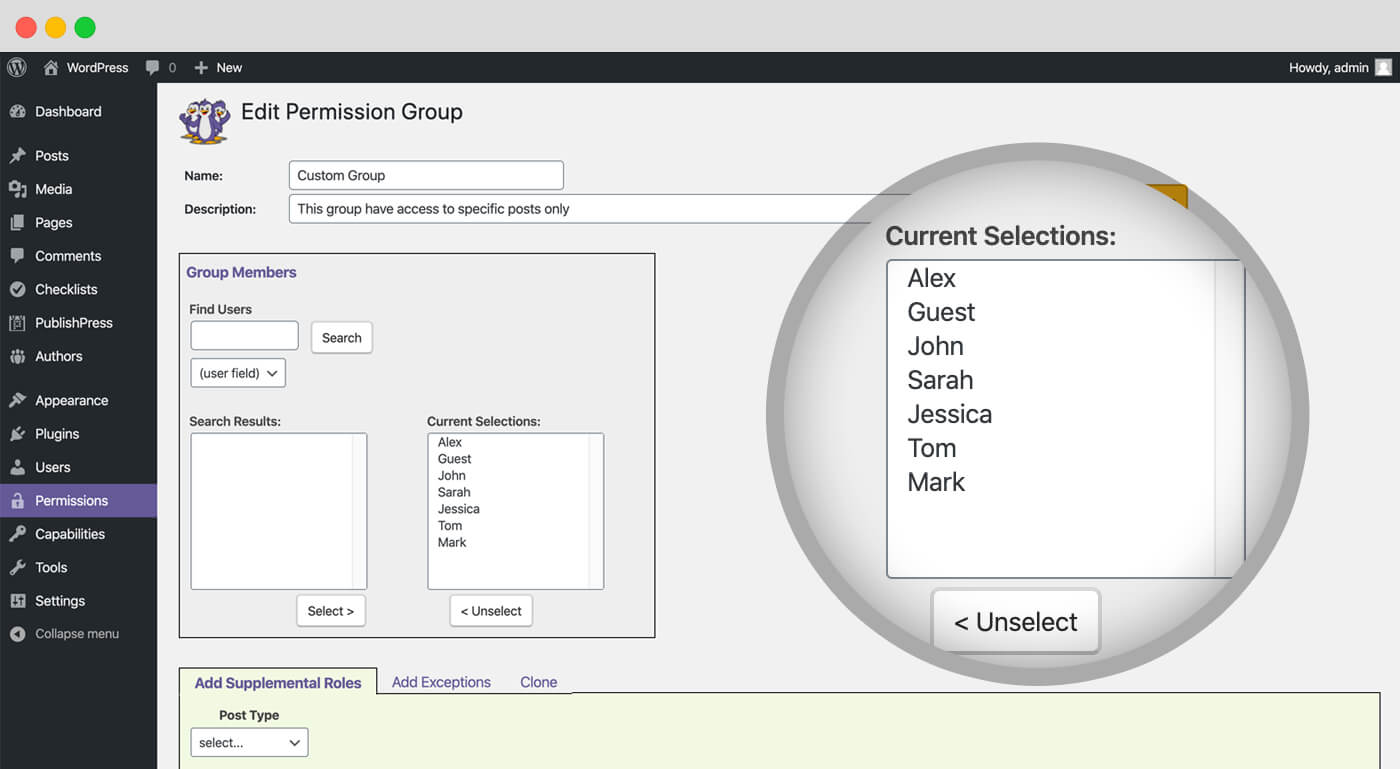1400x769 pixels.
Task: Focus the Name field containing Custom Group
Action: (426, 175)
